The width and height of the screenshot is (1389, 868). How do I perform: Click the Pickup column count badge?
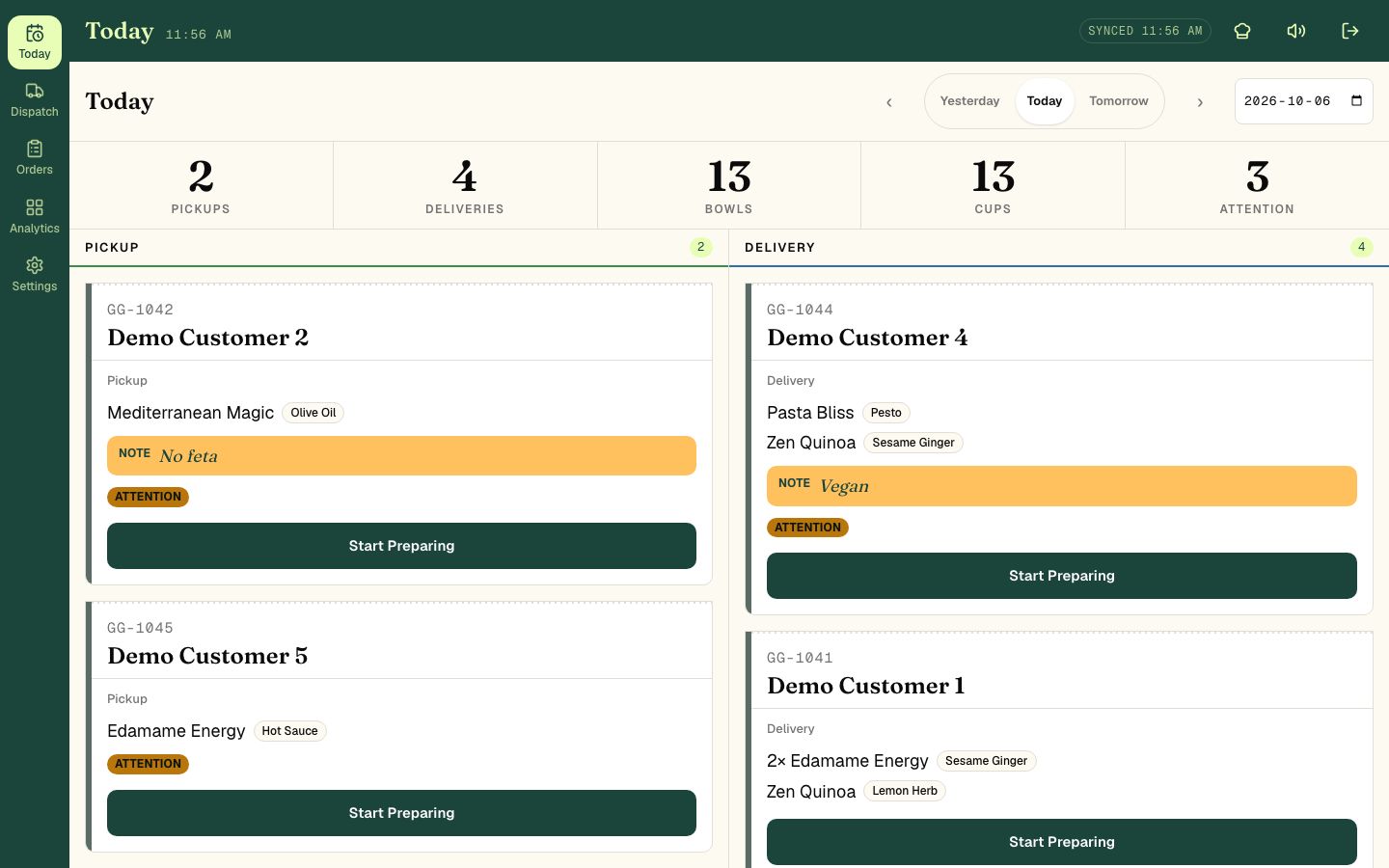(x=701, y=247)
